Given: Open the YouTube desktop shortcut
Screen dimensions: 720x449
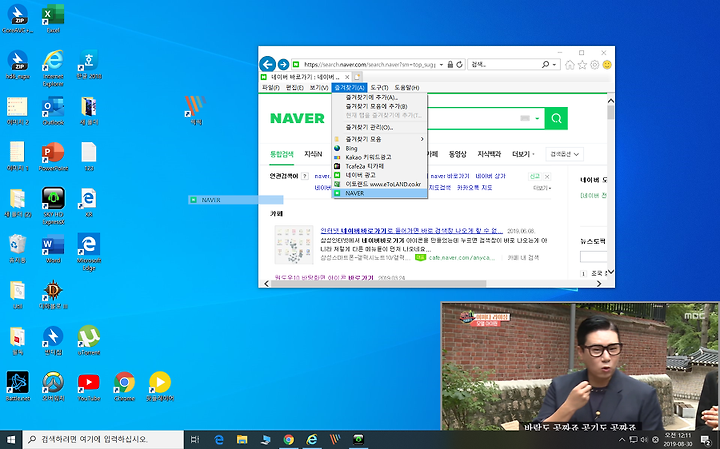Looking at the screenshot, I should click(x=89, y=386).
